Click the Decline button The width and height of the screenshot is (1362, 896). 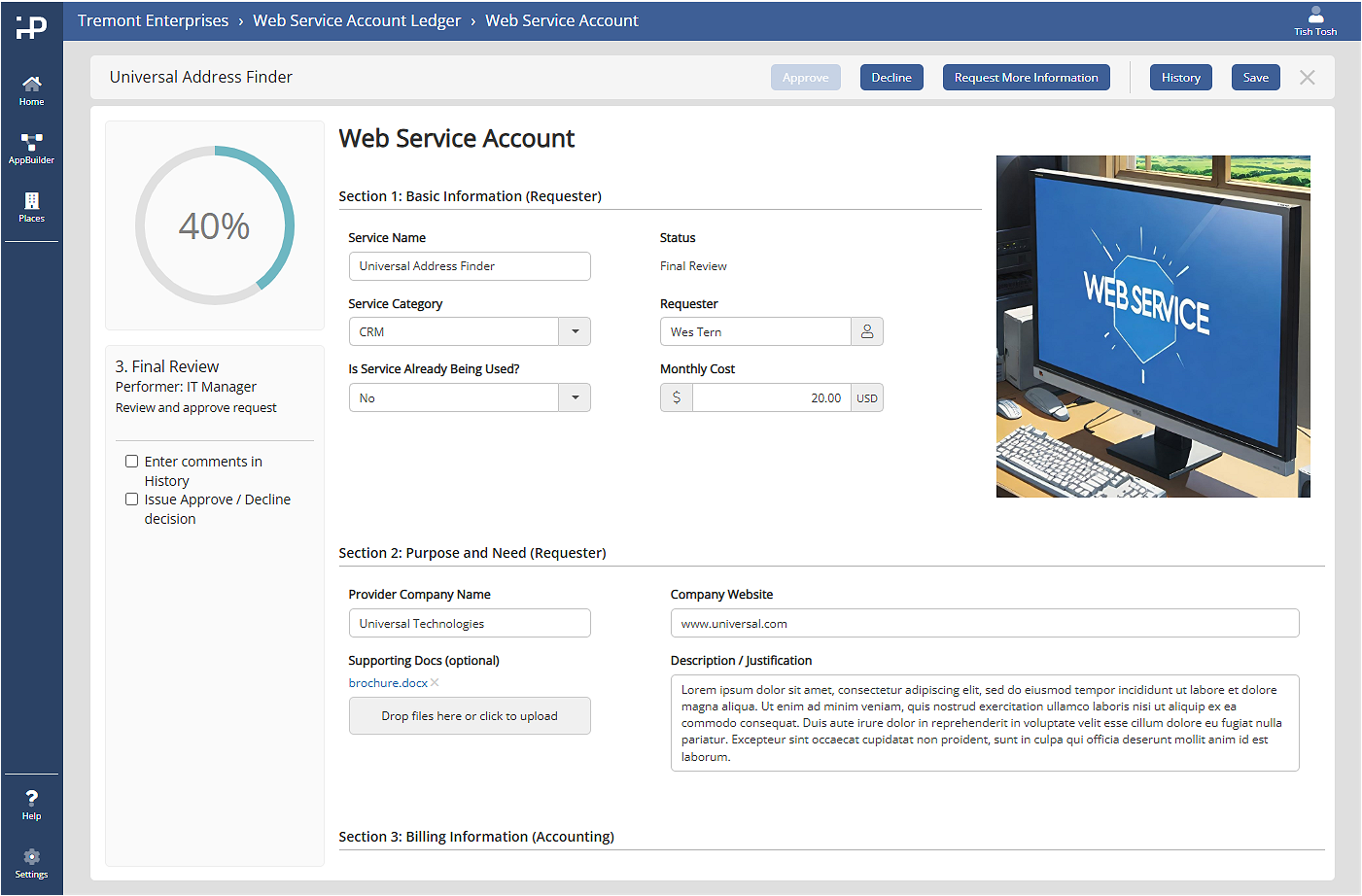click(891, 78)
